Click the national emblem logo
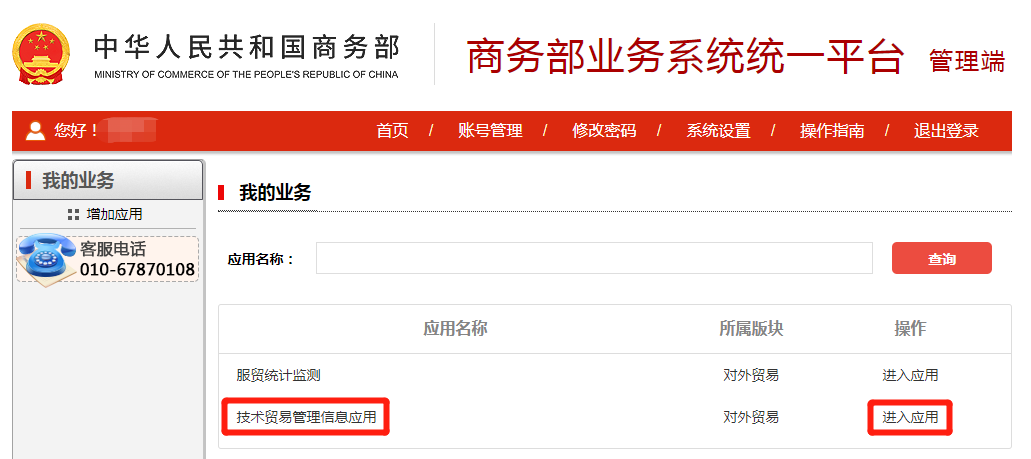 pos(41,54)
